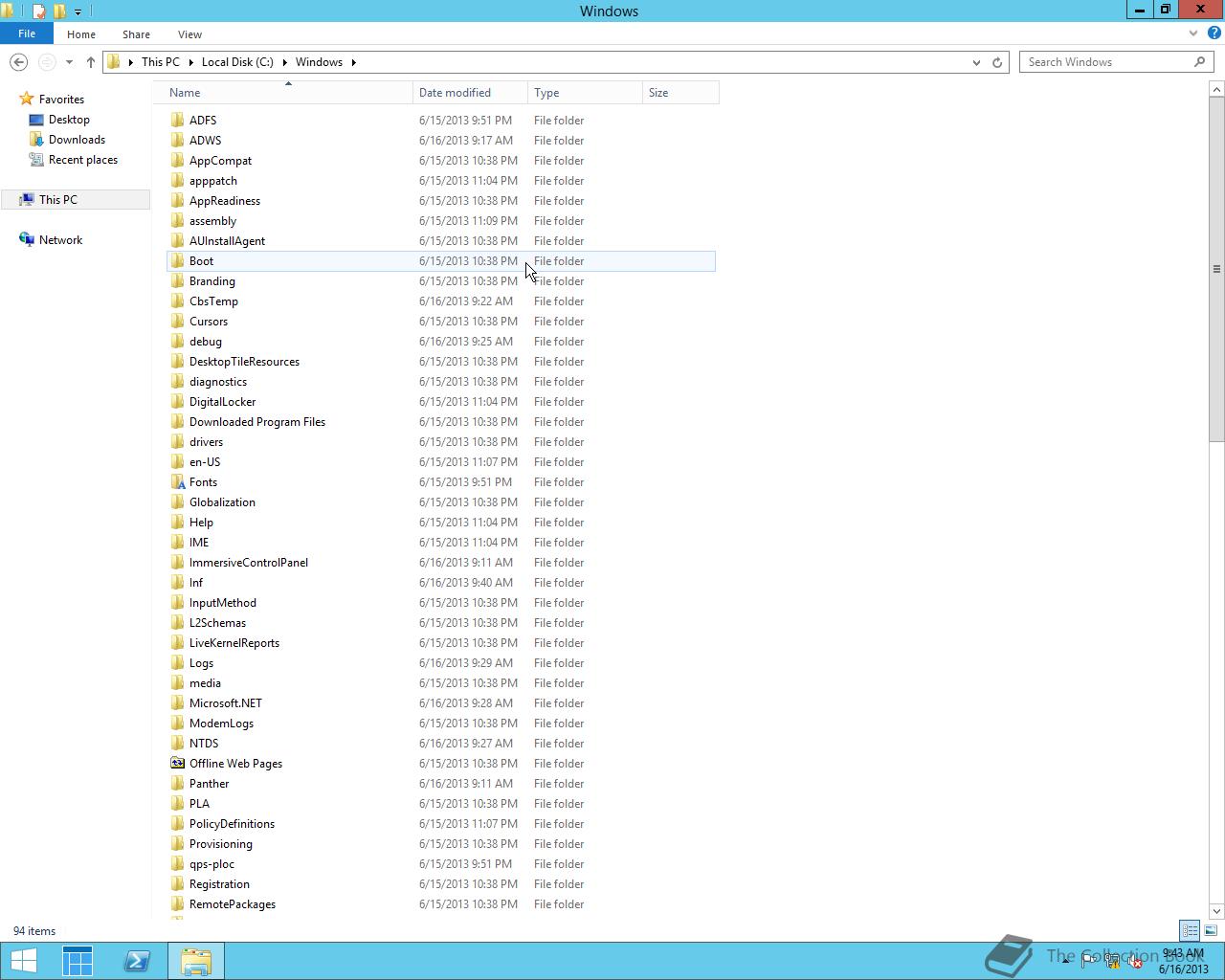Expand the This PC breadcrumb arrow
Screen dimensions: 1225x980
click(x=190, y=62)
